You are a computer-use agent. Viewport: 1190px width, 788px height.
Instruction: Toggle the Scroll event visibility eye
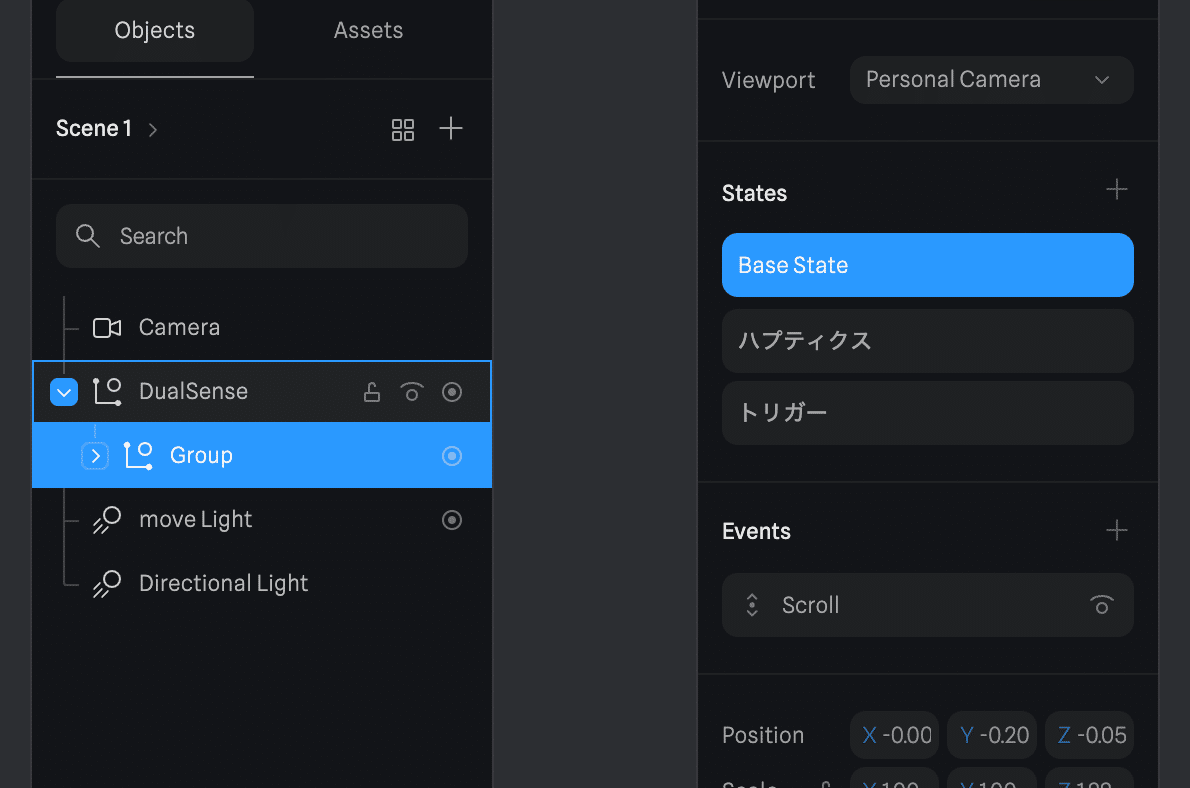click(1102, 605)
